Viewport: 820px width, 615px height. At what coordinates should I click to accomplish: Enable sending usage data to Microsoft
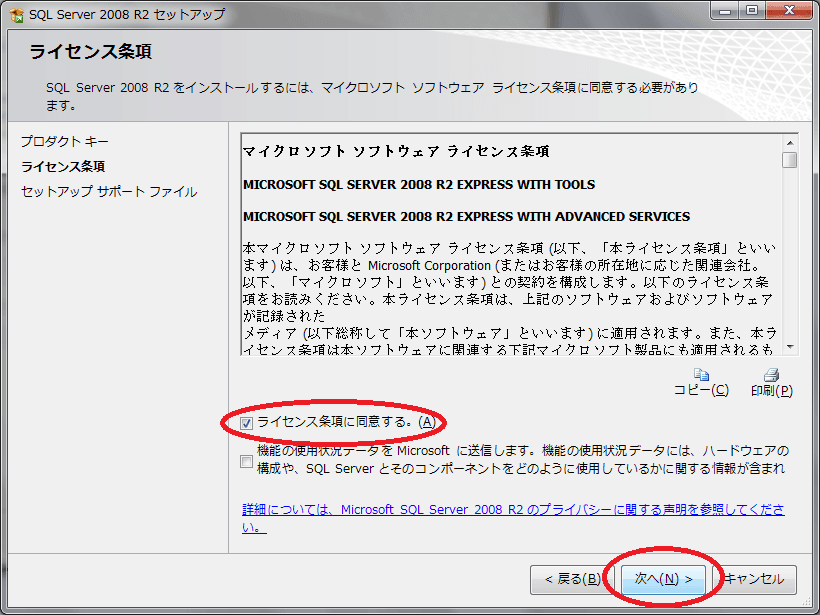(x=246, y=461)
